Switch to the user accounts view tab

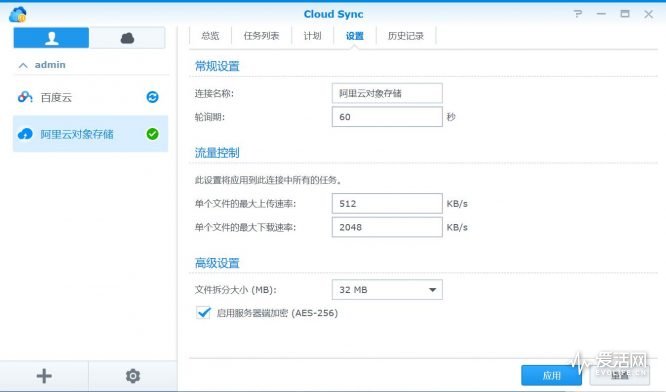[51, 38]
